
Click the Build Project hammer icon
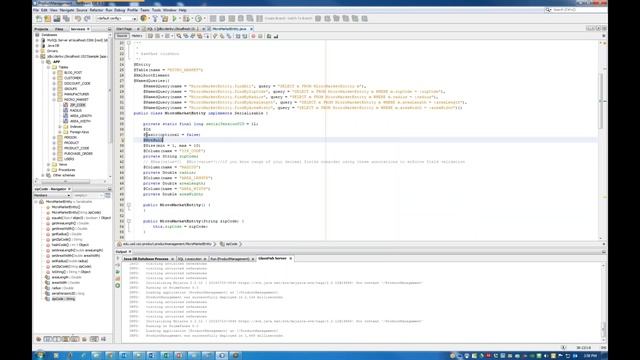click(x=155, y=18)
